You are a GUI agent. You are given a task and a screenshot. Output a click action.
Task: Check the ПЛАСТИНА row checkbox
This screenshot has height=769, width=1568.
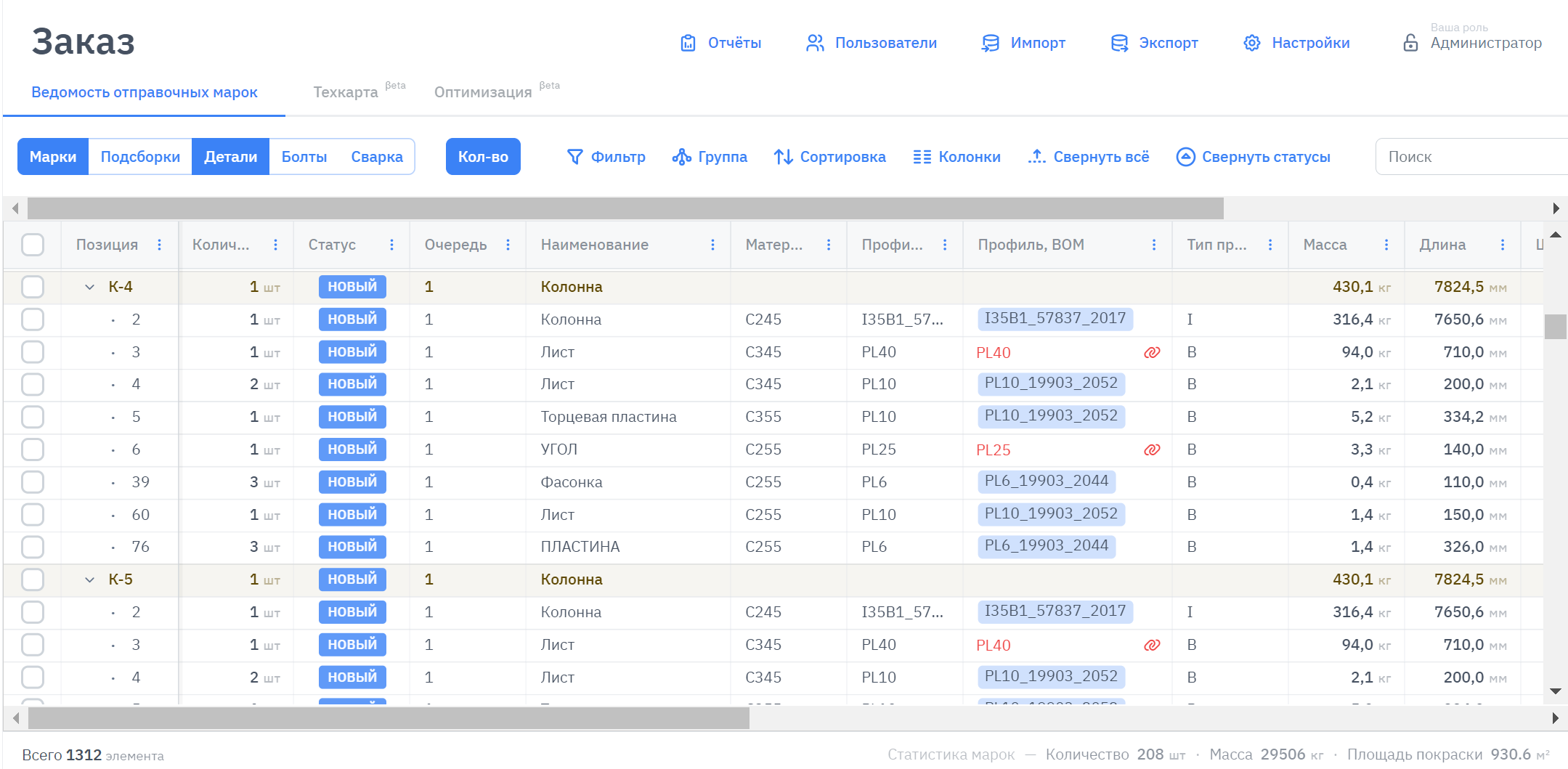(x=33, y=547)
